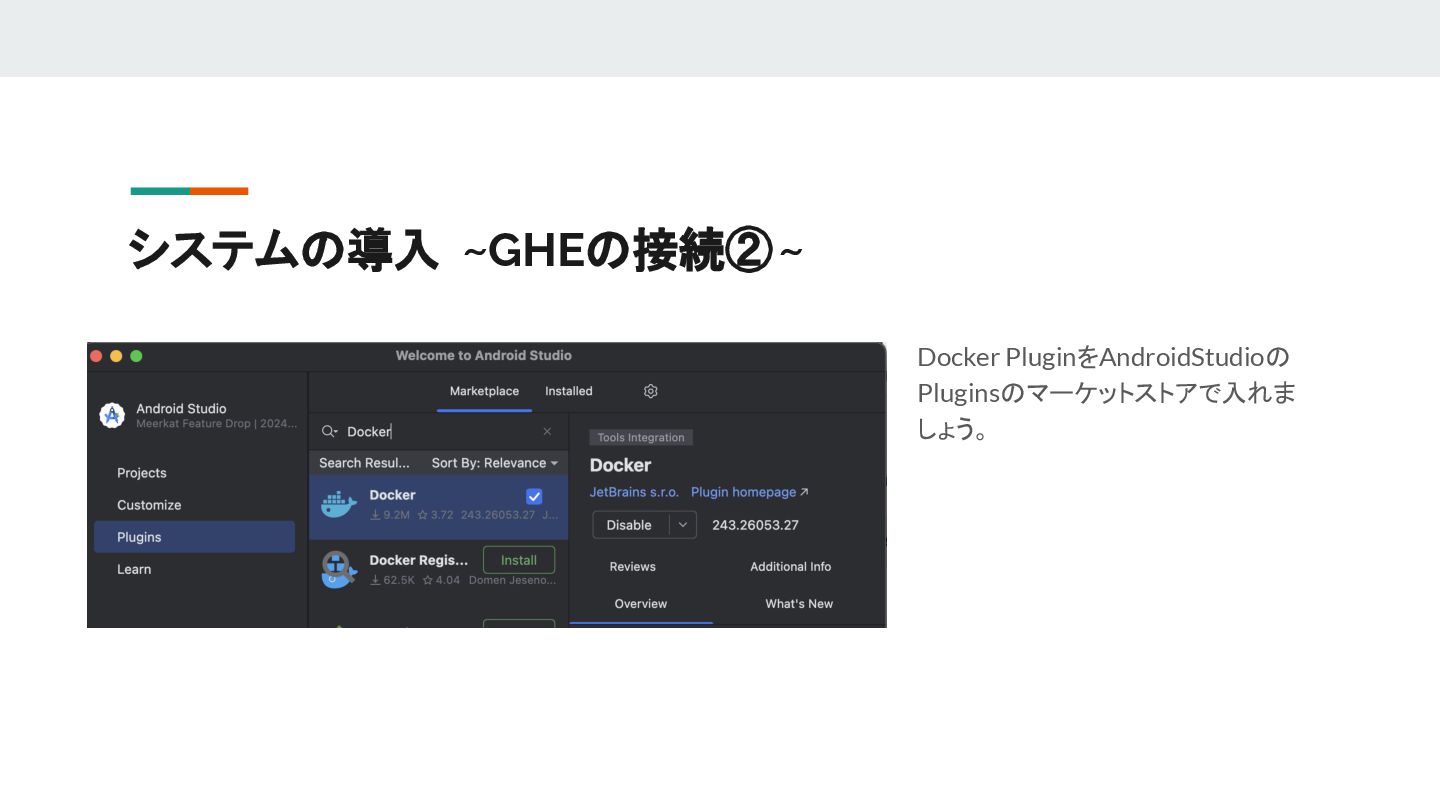Click the Docker heading in details pane

pos(620,465)
